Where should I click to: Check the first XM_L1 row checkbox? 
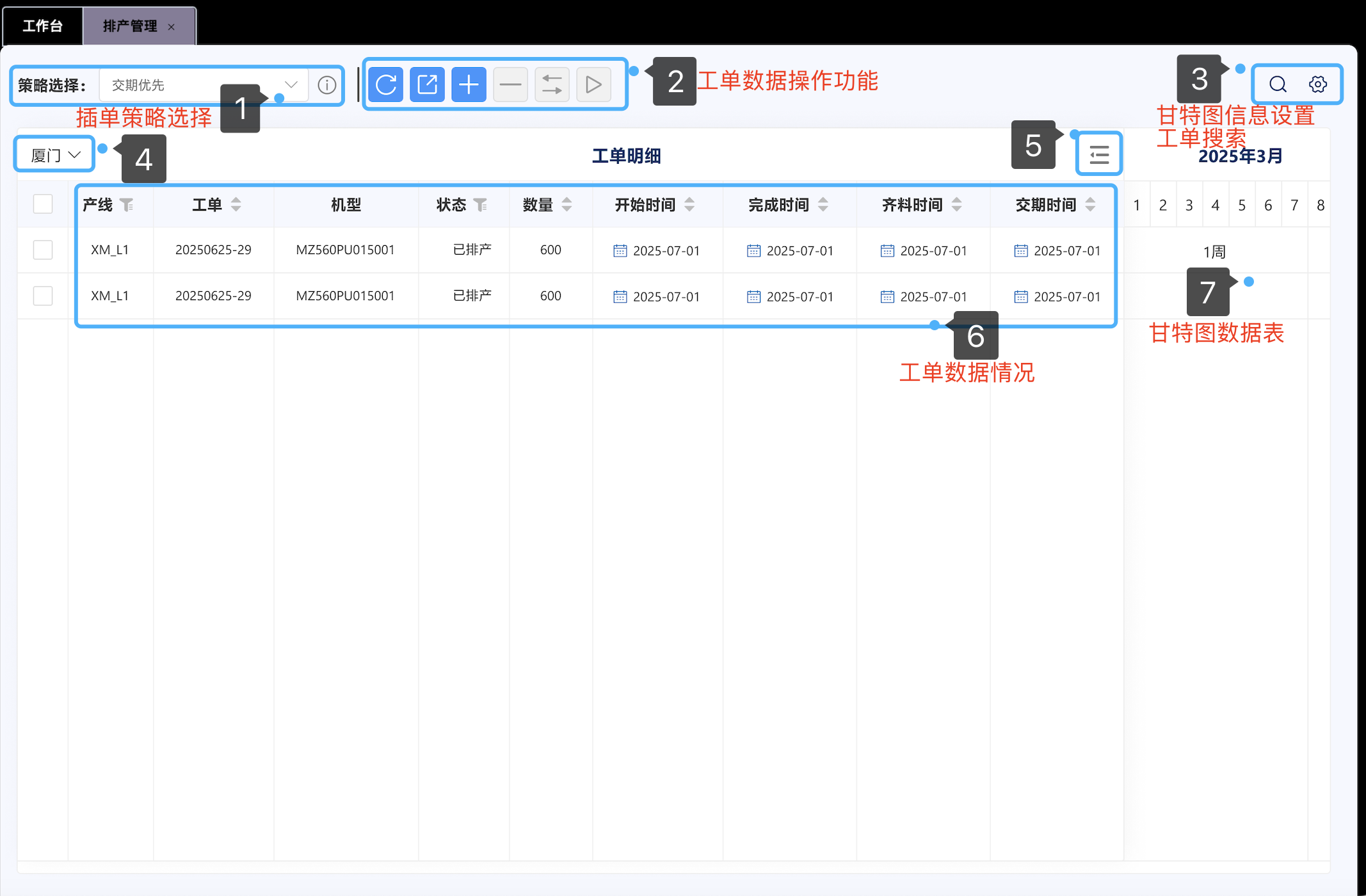pyautogui.click(x=43, y=250)
